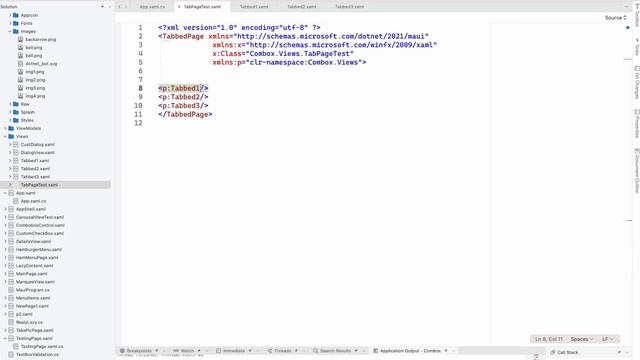Open Application Output - Combox pad
Screen dimensions: 640x360
tap(410, 351)
